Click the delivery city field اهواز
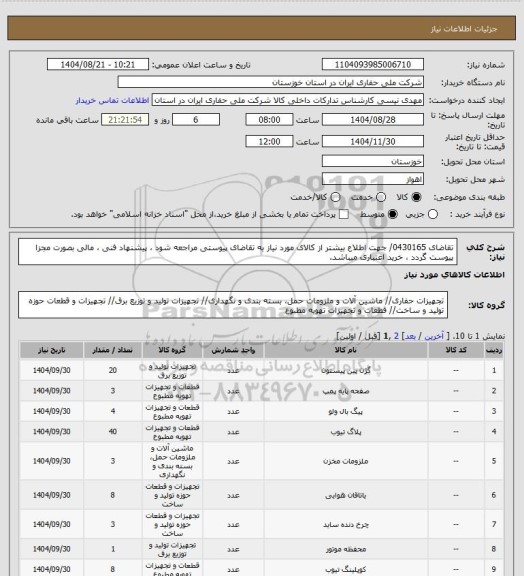 (373, 179)
